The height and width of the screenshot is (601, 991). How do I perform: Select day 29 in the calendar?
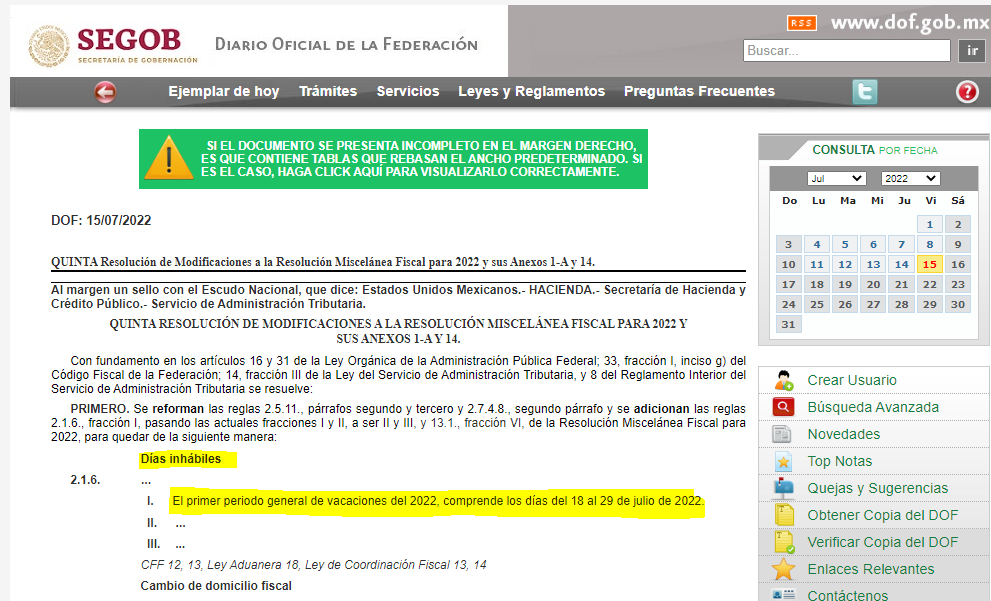(930, 305)
